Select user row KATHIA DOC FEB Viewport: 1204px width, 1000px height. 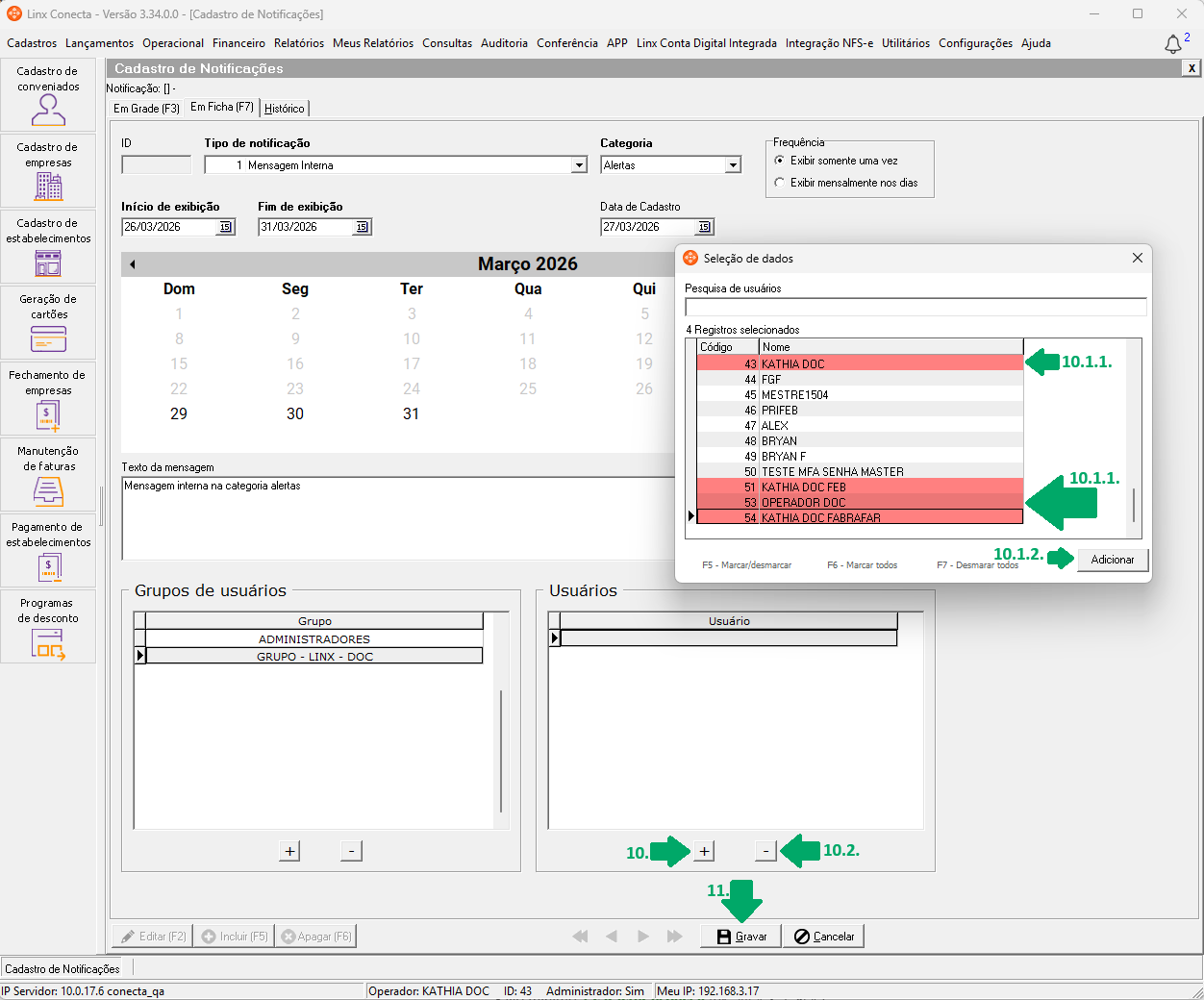pyautogui.click(x=860, y=487)
